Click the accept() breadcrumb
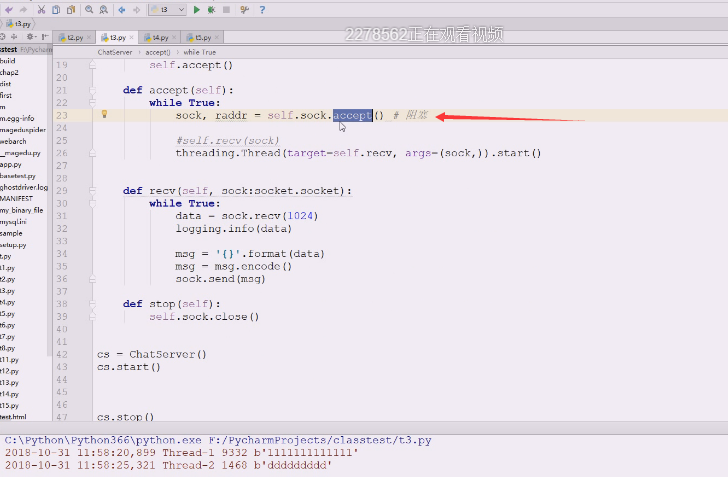 click(158, 52)
